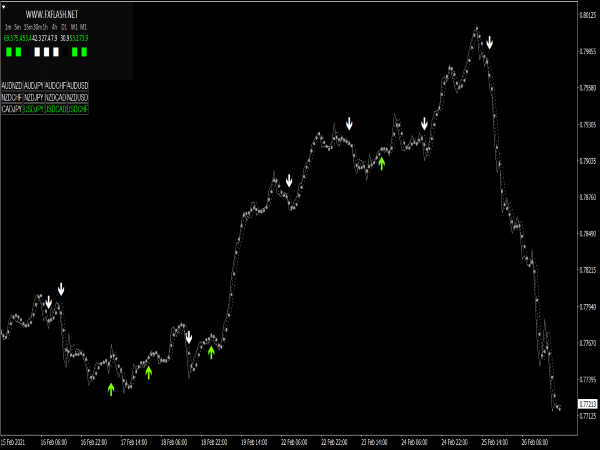
Task: Choose the 1h timeframe label
Action: (x=46, y=27)
